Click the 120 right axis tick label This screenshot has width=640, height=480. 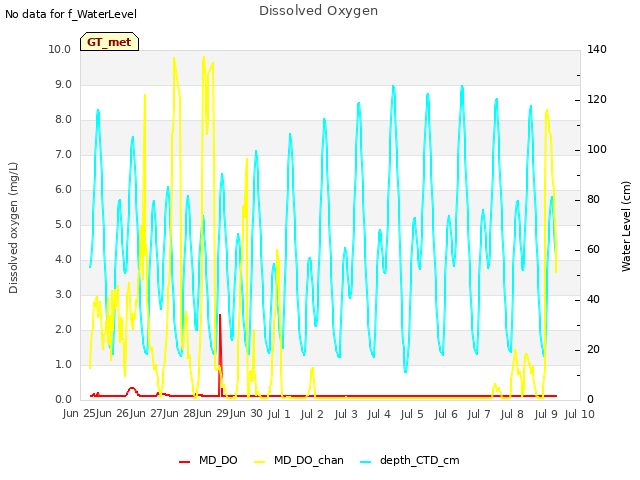tap(597, 100)
